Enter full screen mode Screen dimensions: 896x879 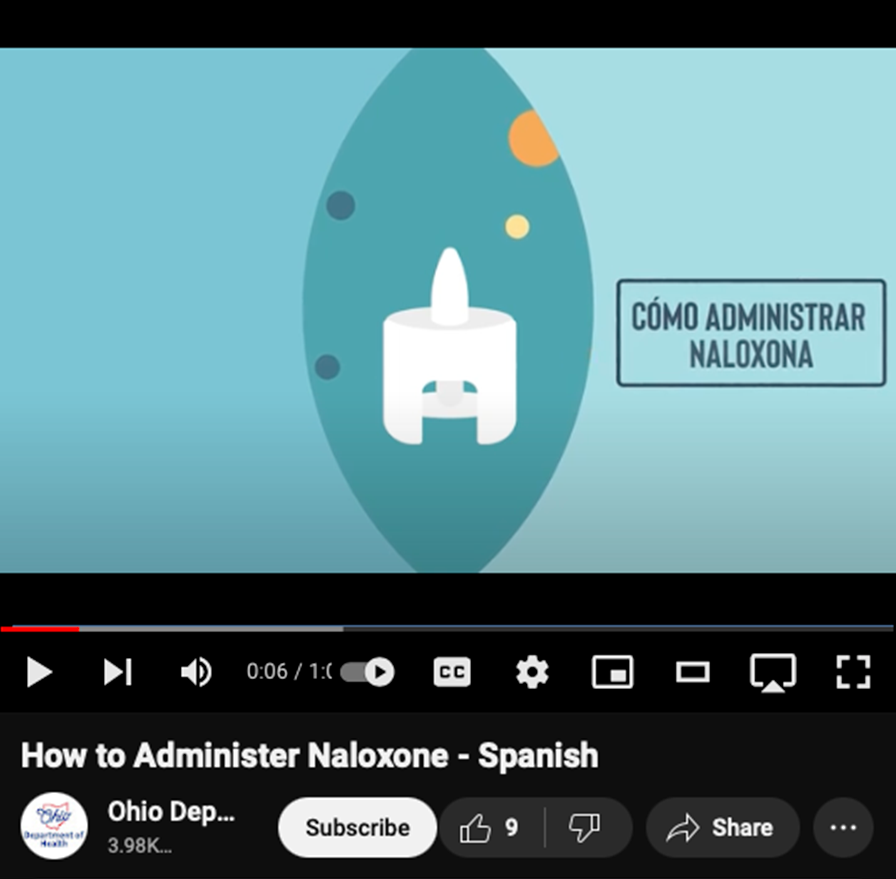[853, 672]
